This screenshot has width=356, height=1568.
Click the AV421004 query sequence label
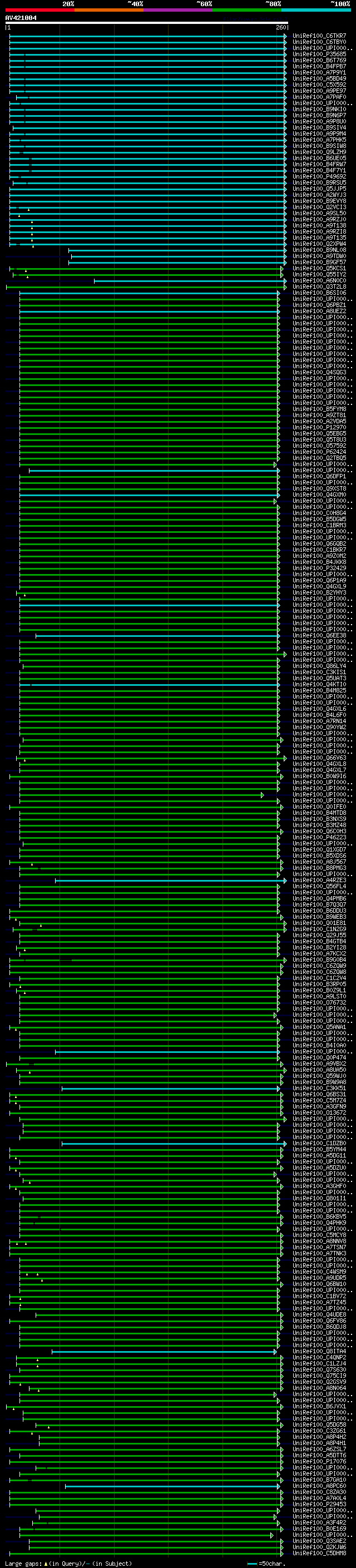tap(21, 18)
